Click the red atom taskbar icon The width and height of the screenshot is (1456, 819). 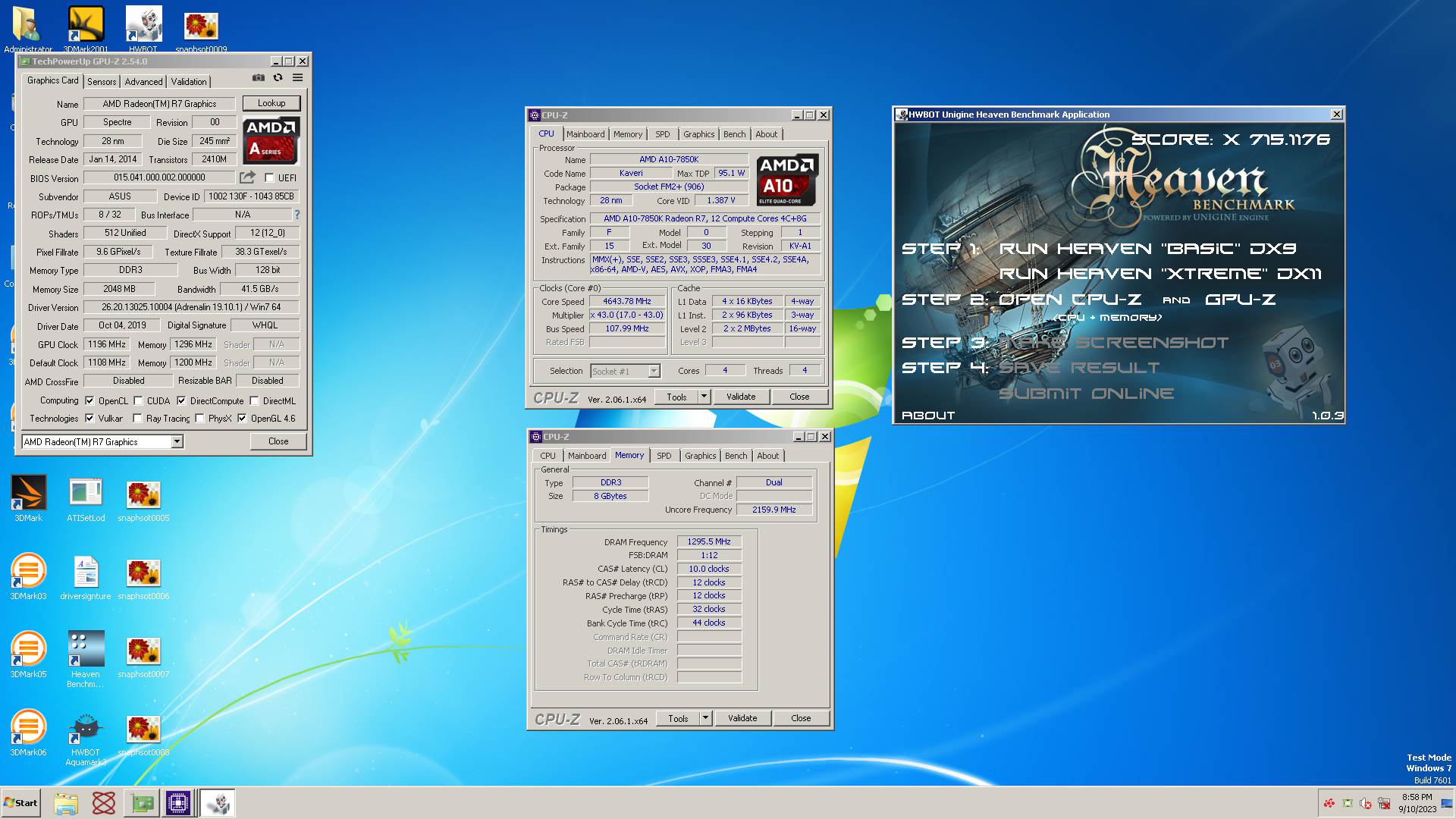[x=104, y=803]
